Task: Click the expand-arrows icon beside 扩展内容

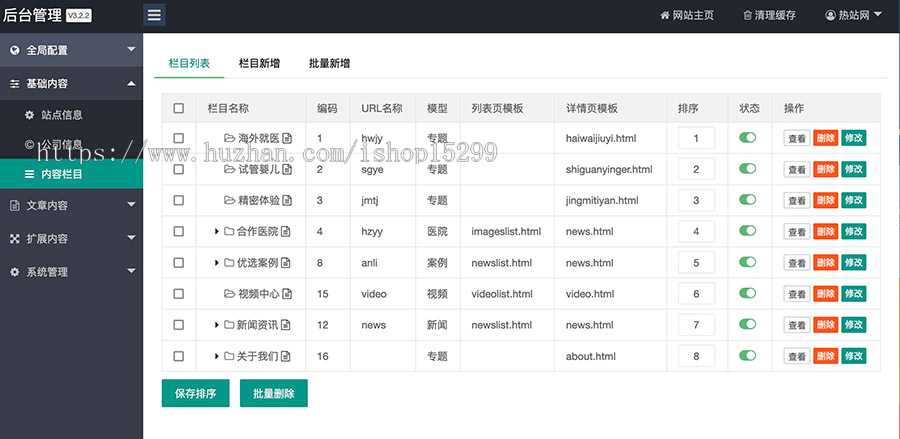Action: [15, 238]
